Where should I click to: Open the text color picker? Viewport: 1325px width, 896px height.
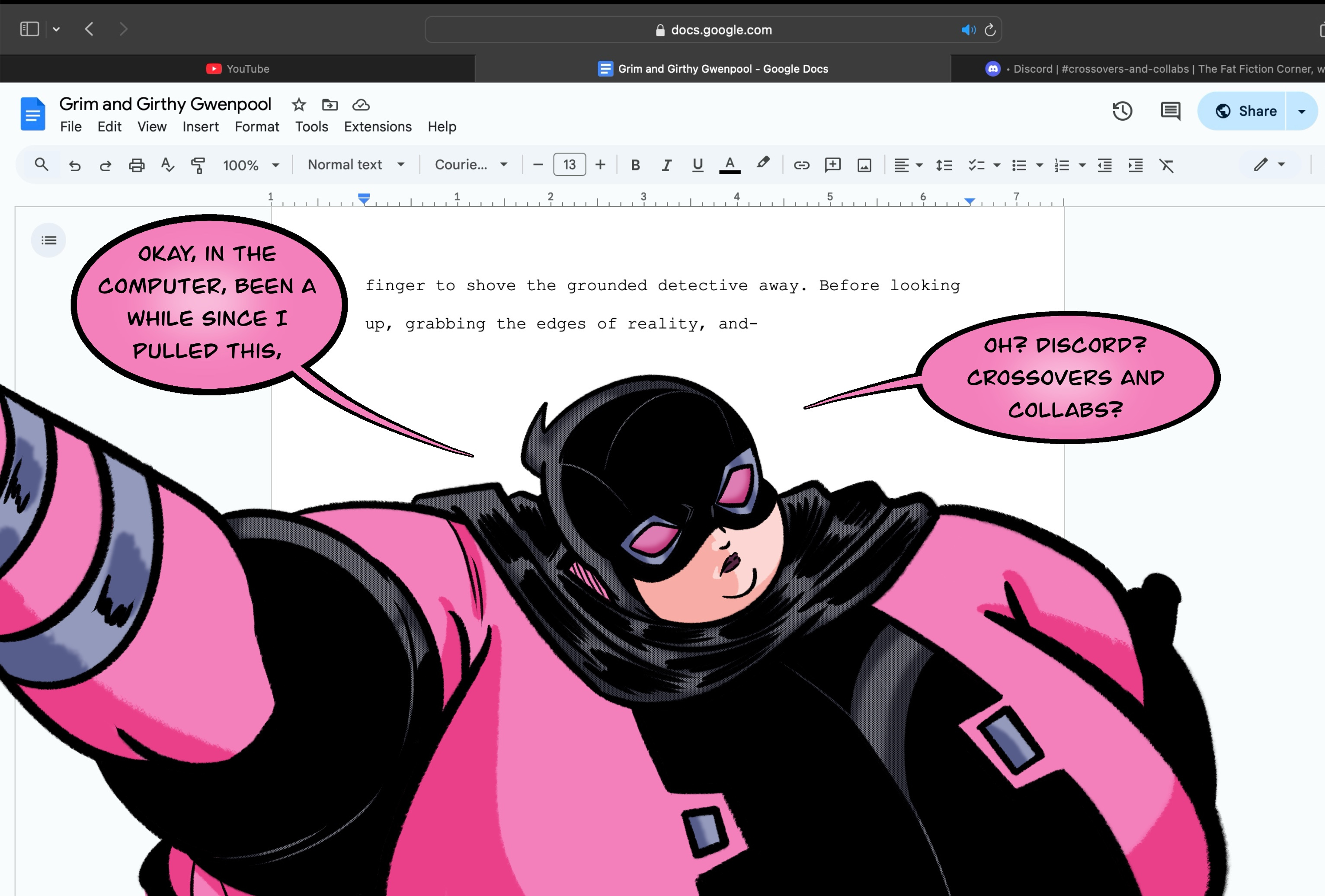point(730,165)
